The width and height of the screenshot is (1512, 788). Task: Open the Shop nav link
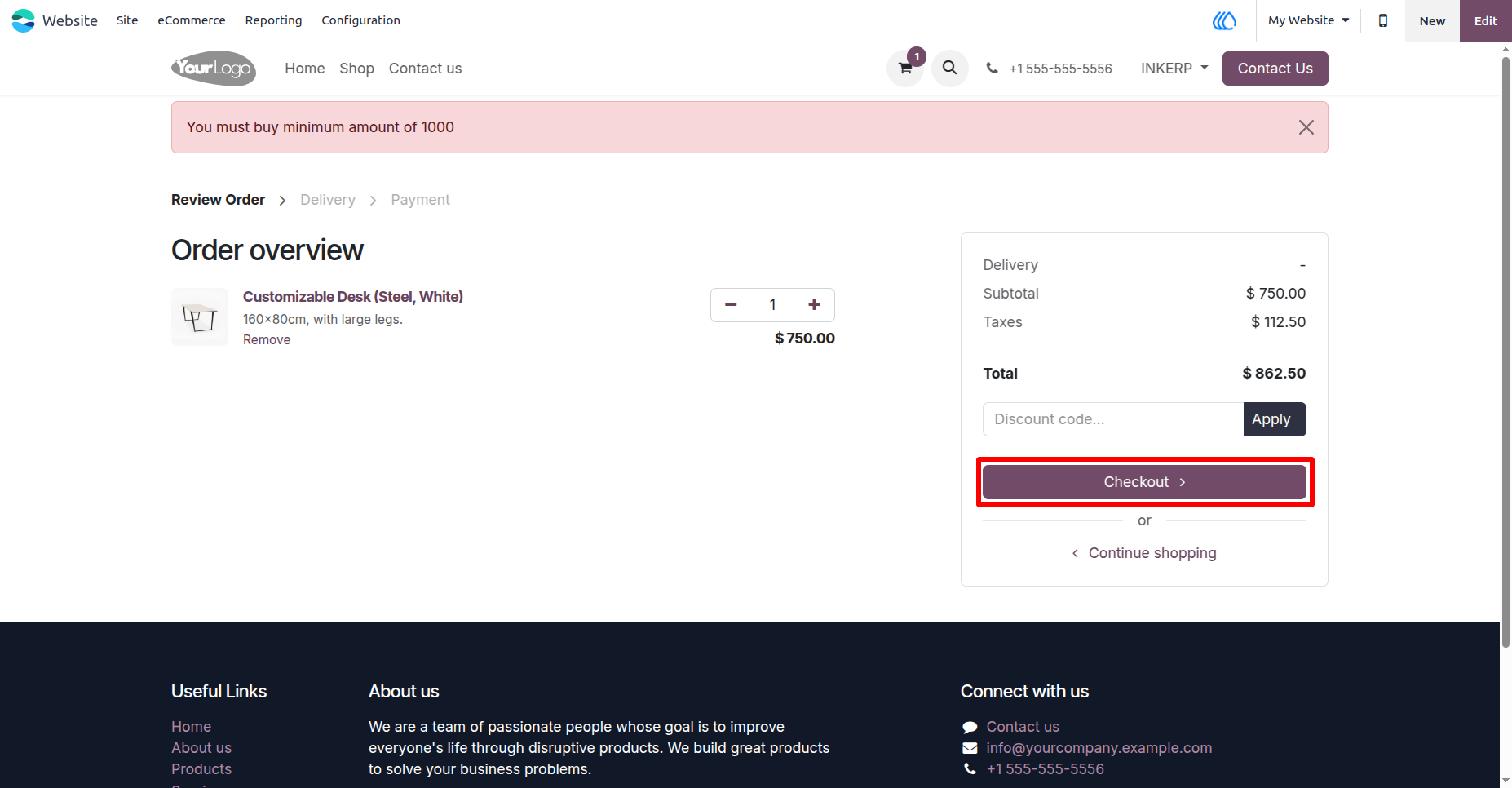coord(357,69)
